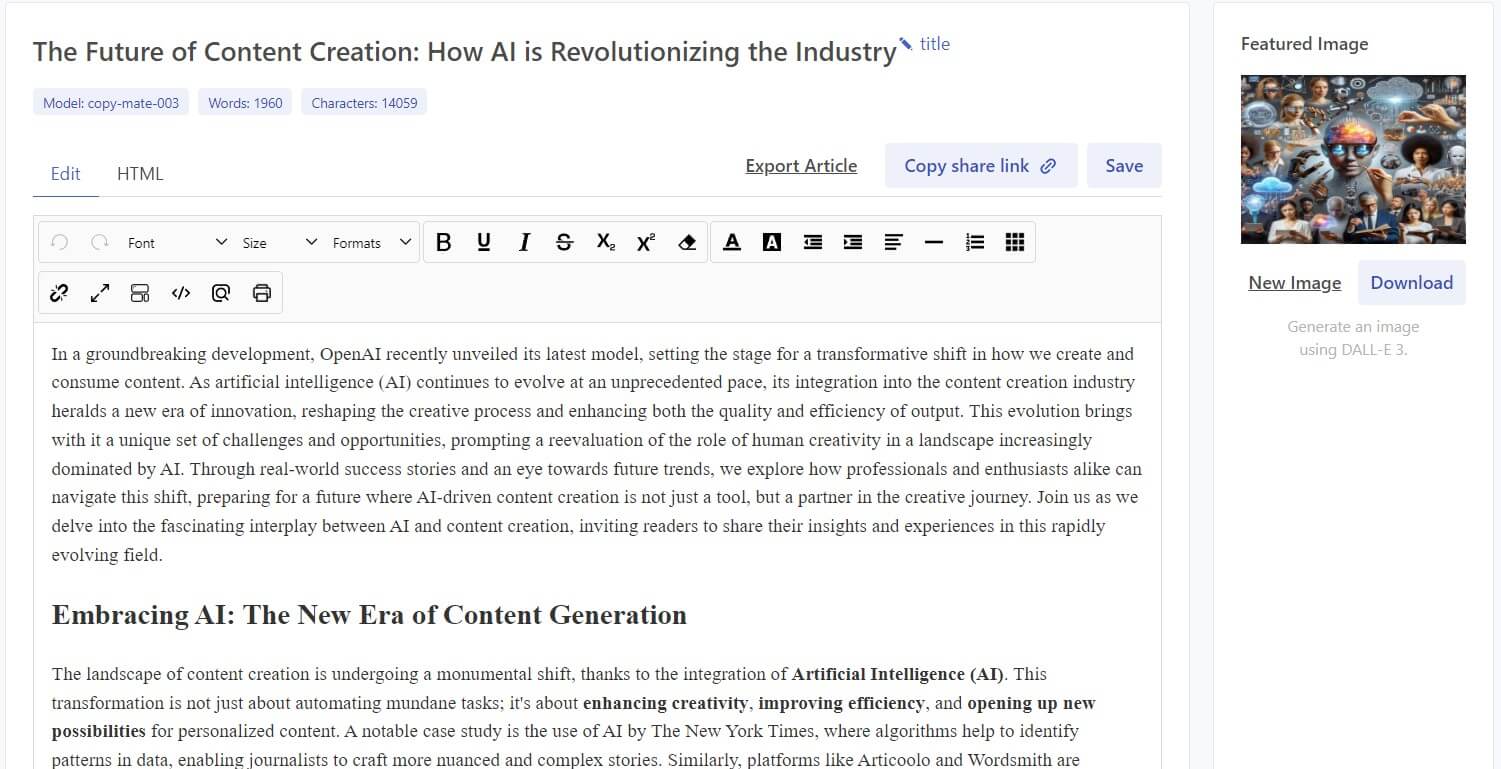Apply strikethrough formatting
1501x769 pixels.
tap(564, 242)
